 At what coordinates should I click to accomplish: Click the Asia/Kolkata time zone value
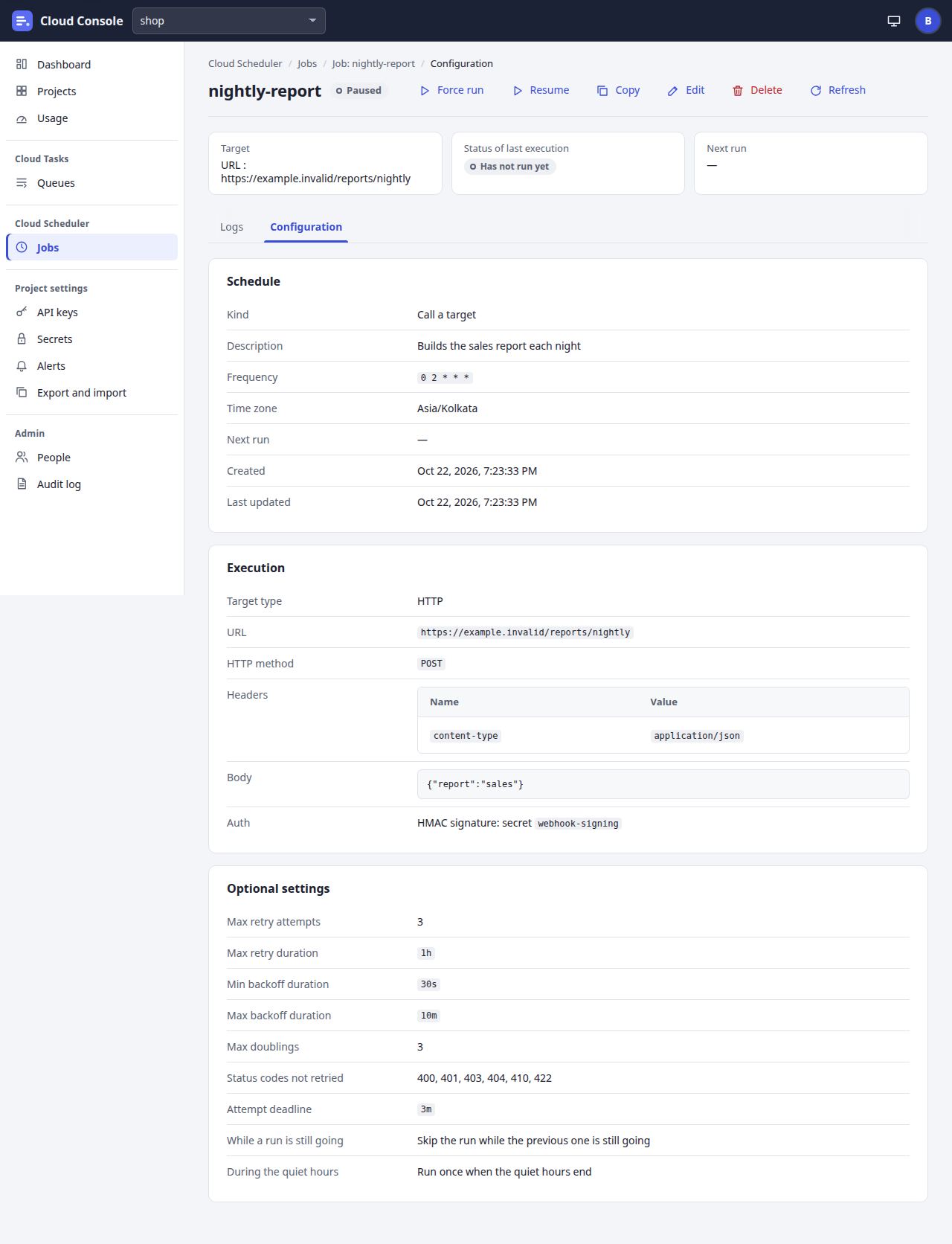[447, 408]
